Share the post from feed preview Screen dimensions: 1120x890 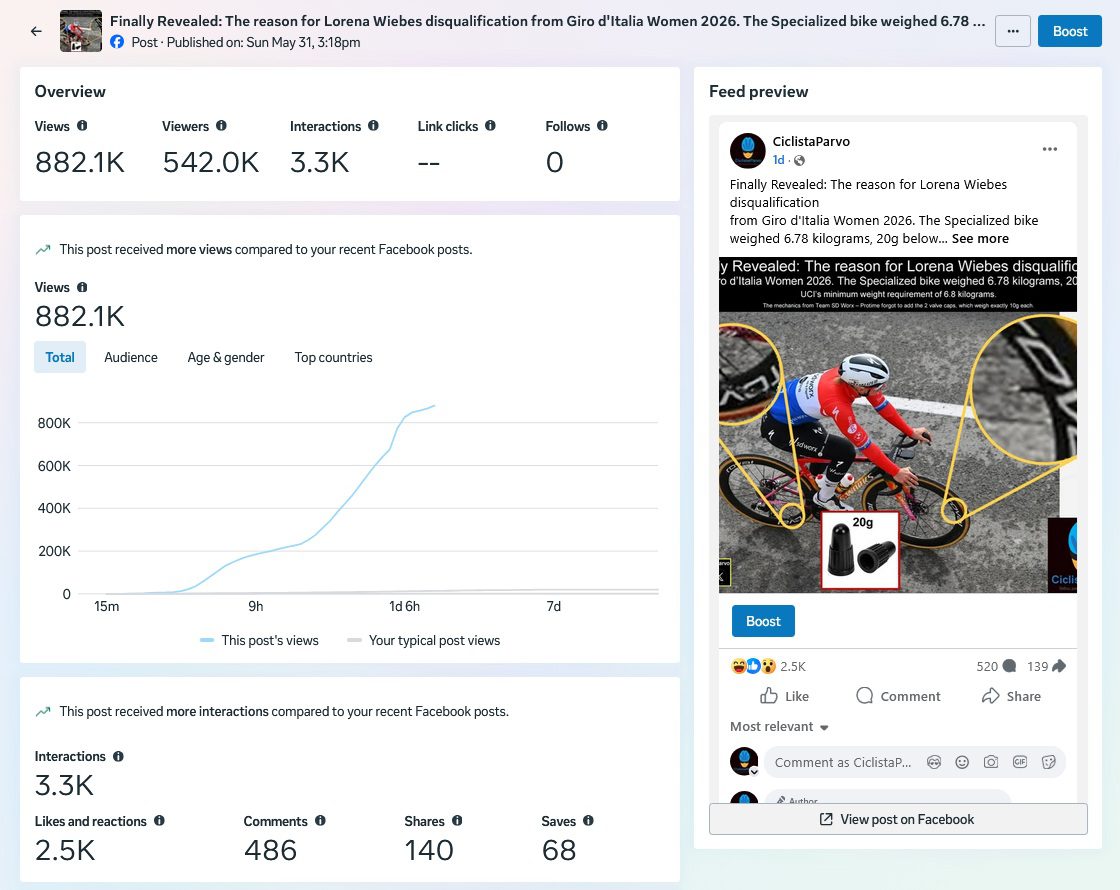pos(1011,696)
